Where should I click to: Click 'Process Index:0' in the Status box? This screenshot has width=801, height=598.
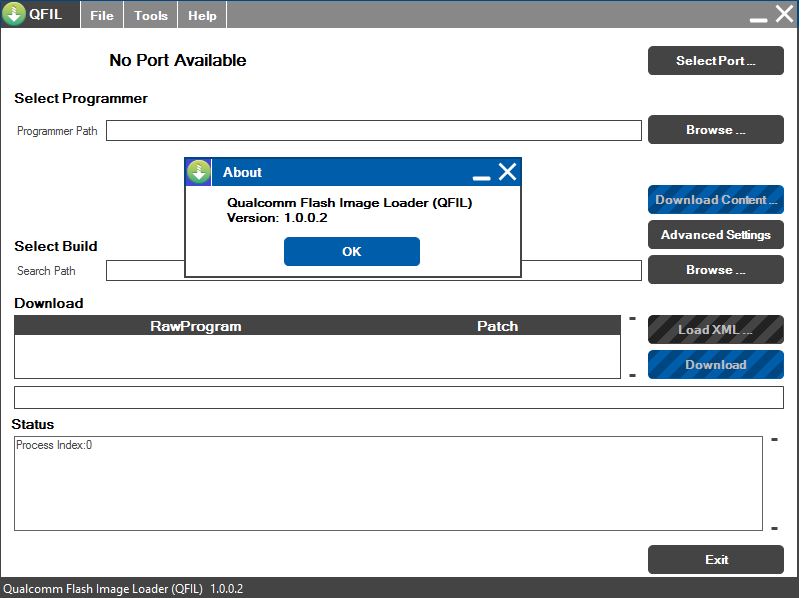point(54,445)
